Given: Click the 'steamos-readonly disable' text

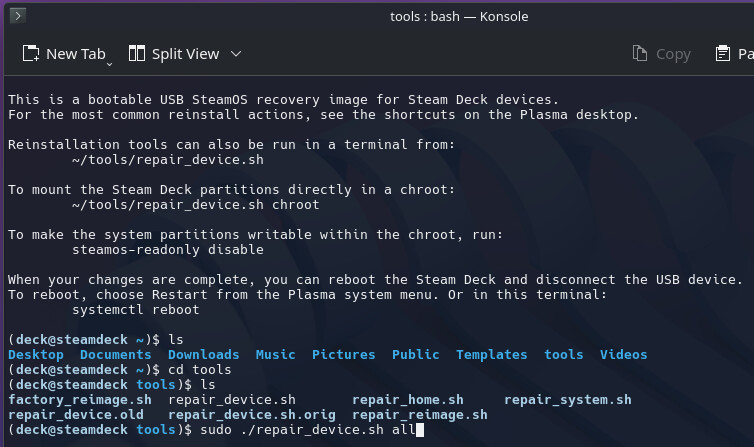Looking at the screenshot, I should (x=168, y=249).
